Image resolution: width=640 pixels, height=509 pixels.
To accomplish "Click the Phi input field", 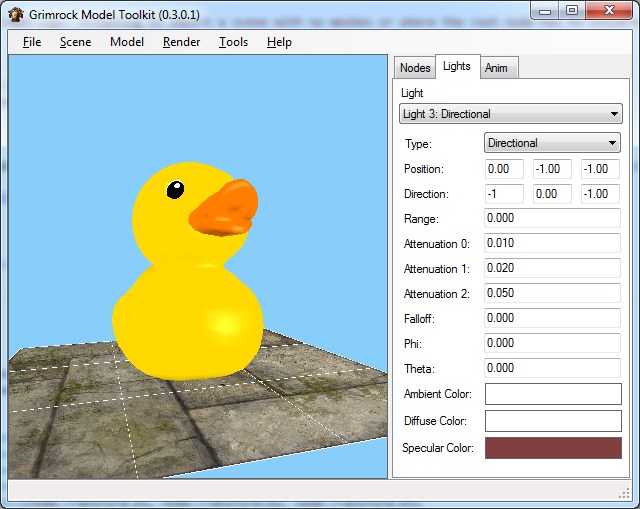I will click(552, 343).
